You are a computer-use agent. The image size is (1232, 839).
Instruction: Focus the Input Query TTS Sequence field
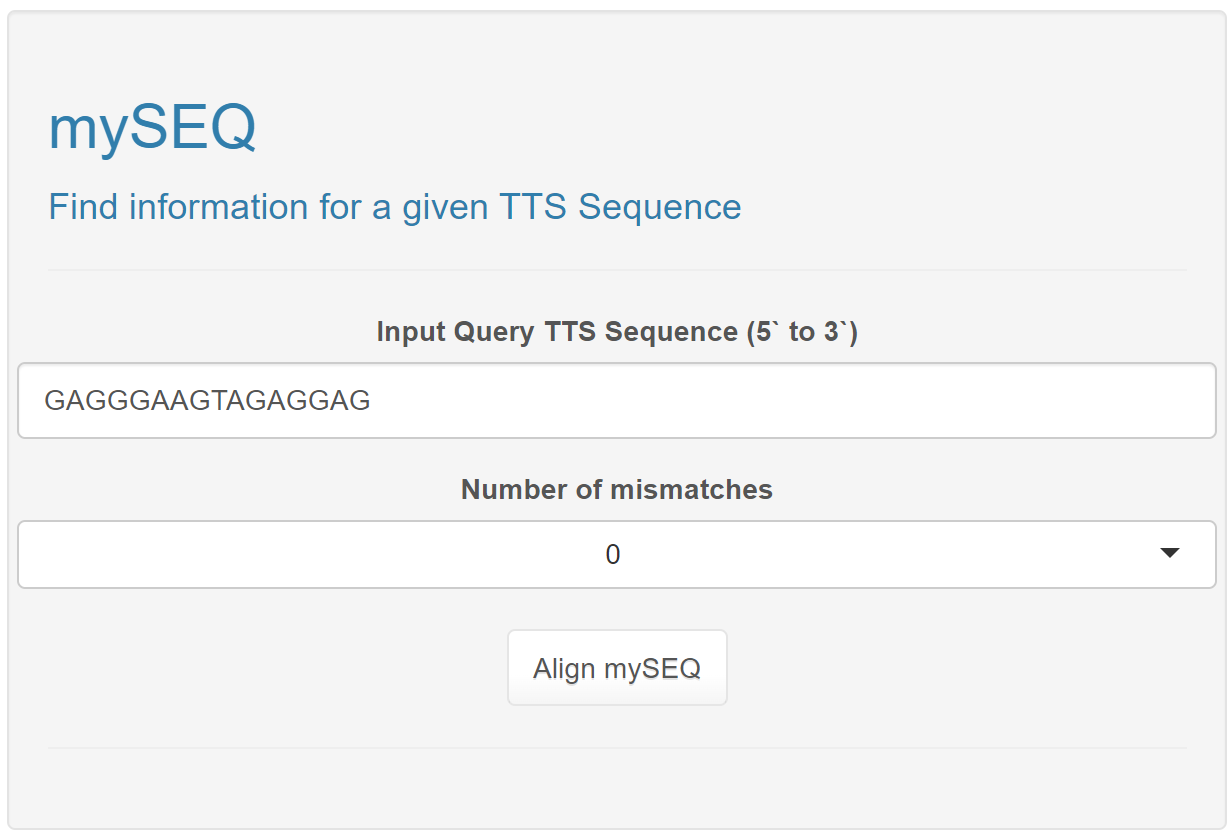[x=617, y=400]
